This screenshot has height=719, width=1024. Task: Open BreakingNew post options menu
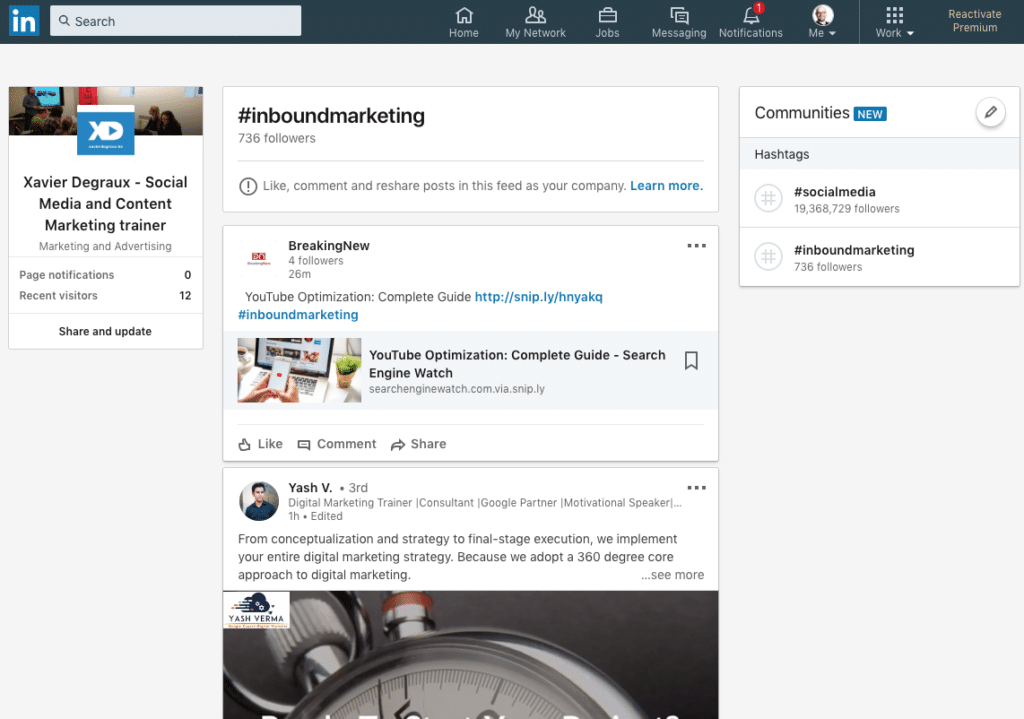696,246
